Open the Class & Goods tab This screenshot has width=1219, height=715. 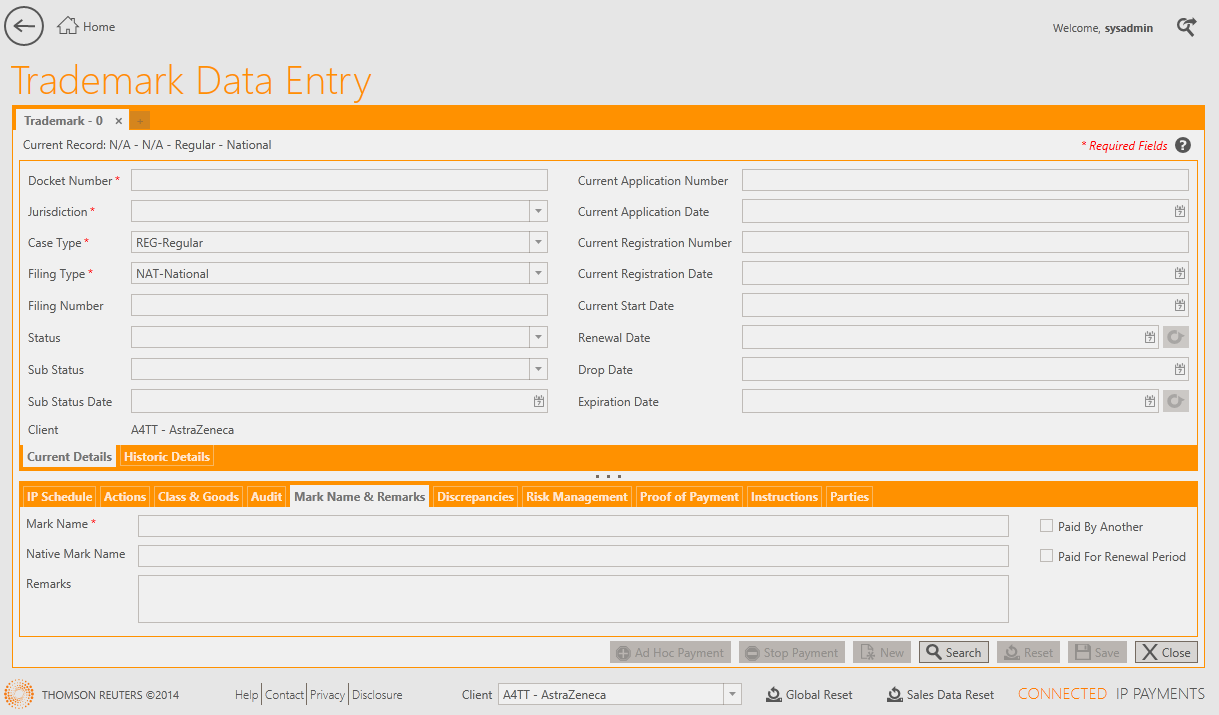coord(198,497)
